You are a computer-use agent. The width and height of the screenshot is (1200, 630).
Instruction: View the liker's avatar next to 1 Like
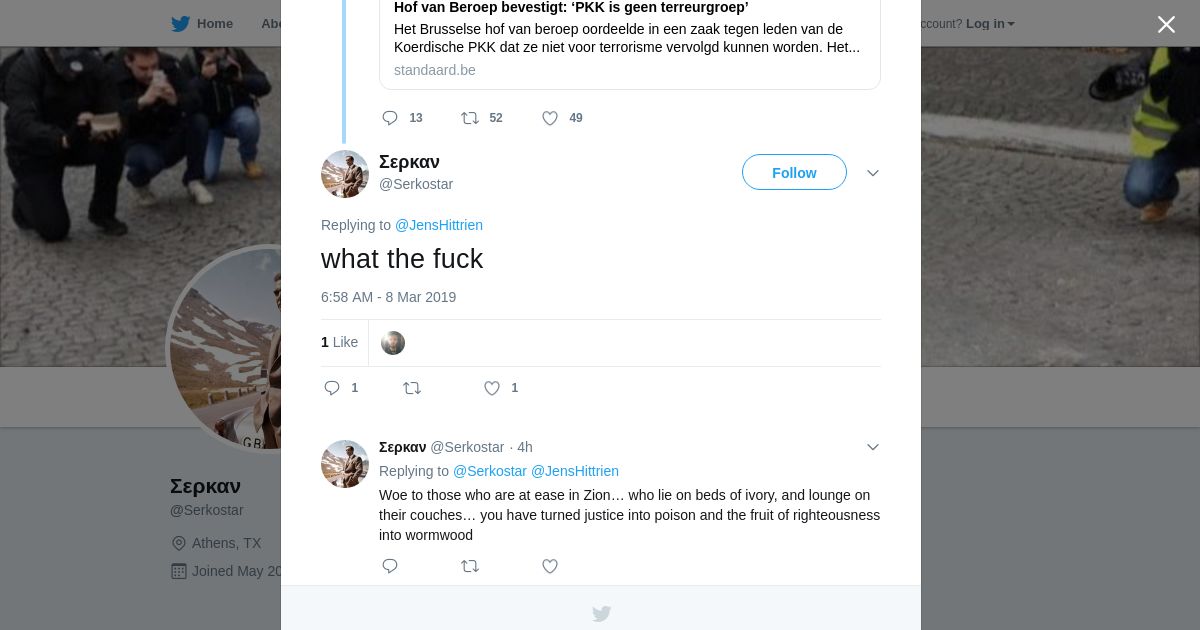click(393, 343)
